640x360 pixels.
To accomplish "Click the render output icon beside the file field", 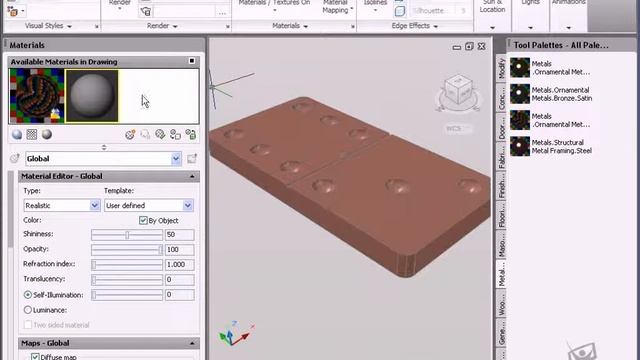I will (146, 11).
